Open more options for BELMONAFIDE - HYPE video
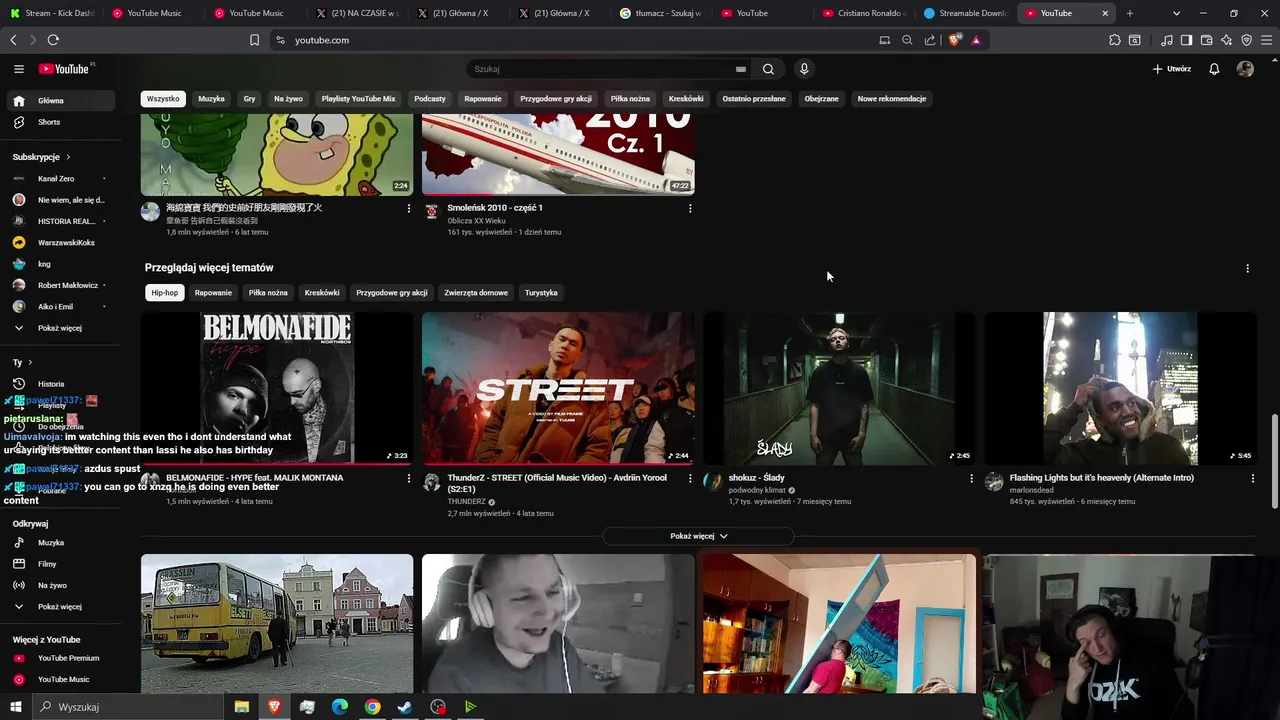This screenshot has width=1280, height=720. click(x=408, y=478)
